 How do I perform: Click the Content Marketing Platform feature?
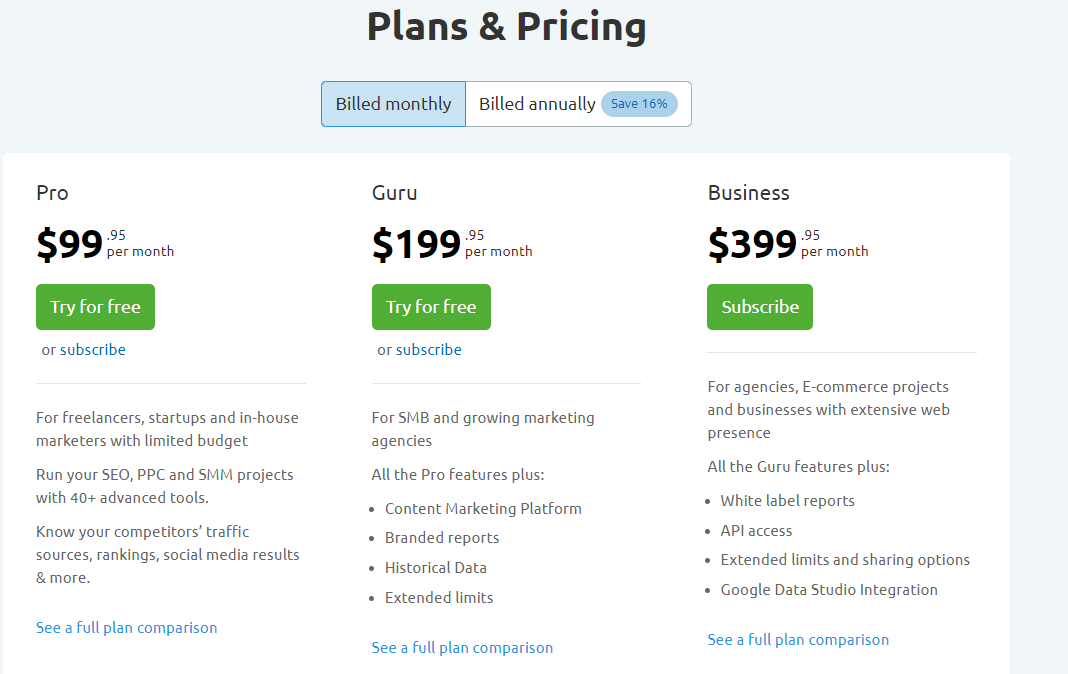coord(483,509)
